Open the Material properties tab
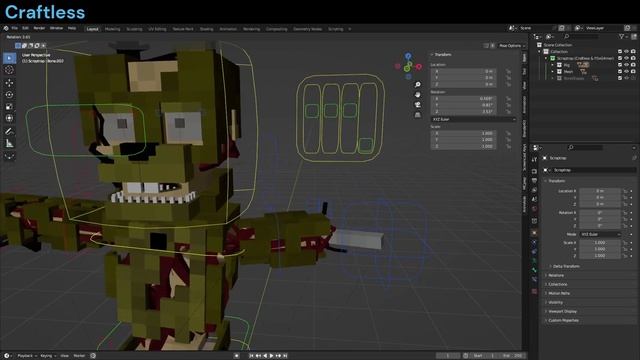Screen dimensions: 640x360 [x=534, y=291]
